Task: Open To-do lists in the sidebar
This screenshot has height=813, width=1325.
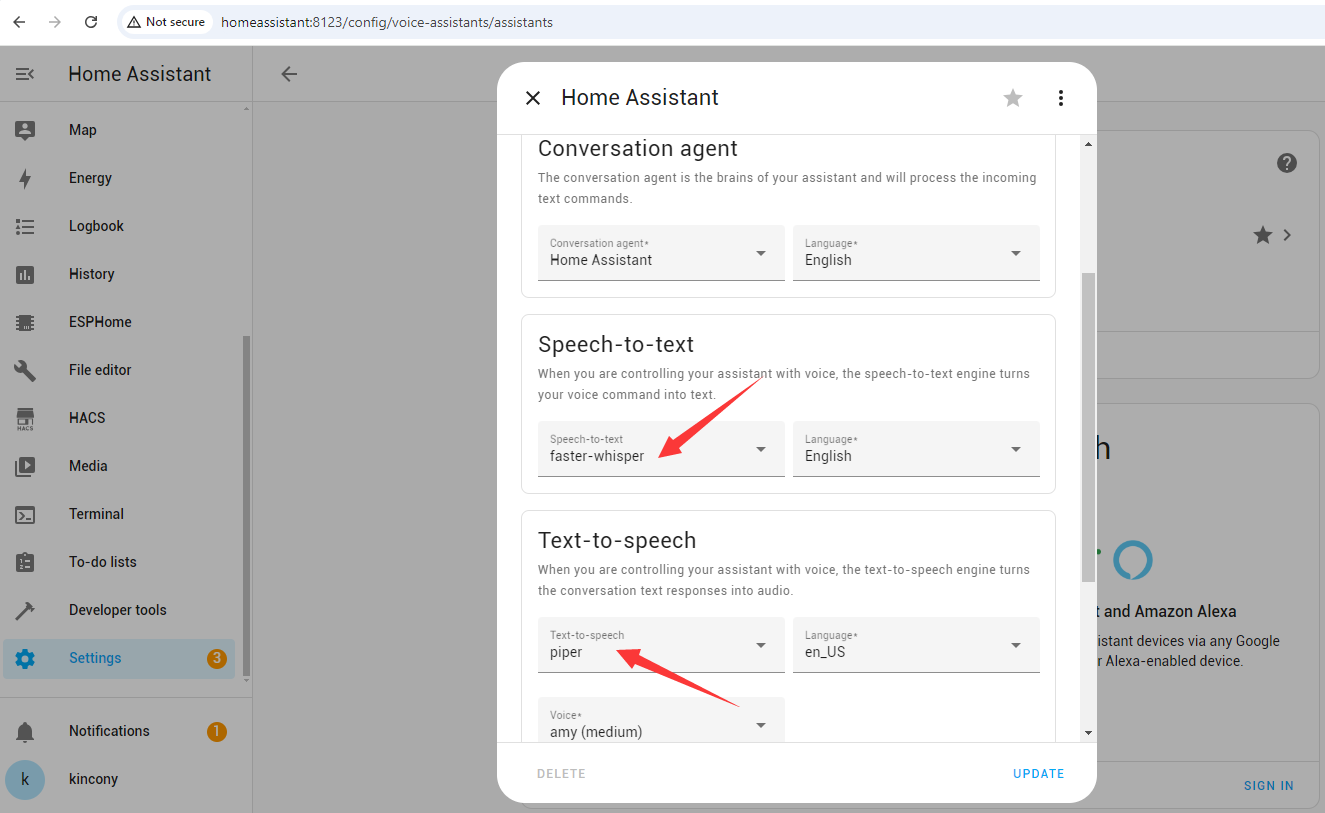Action: (x=119, y=562)
